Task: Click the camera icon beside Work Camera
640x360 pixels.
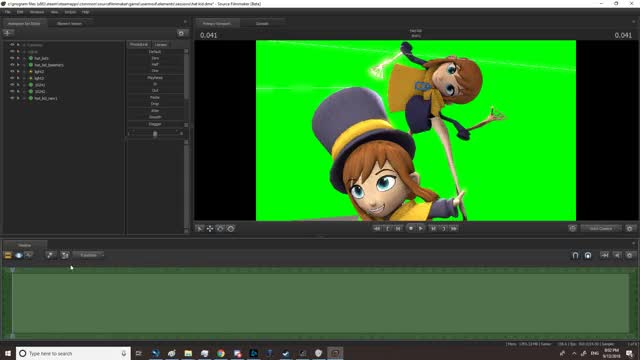Action: click(x=572, y=229)
